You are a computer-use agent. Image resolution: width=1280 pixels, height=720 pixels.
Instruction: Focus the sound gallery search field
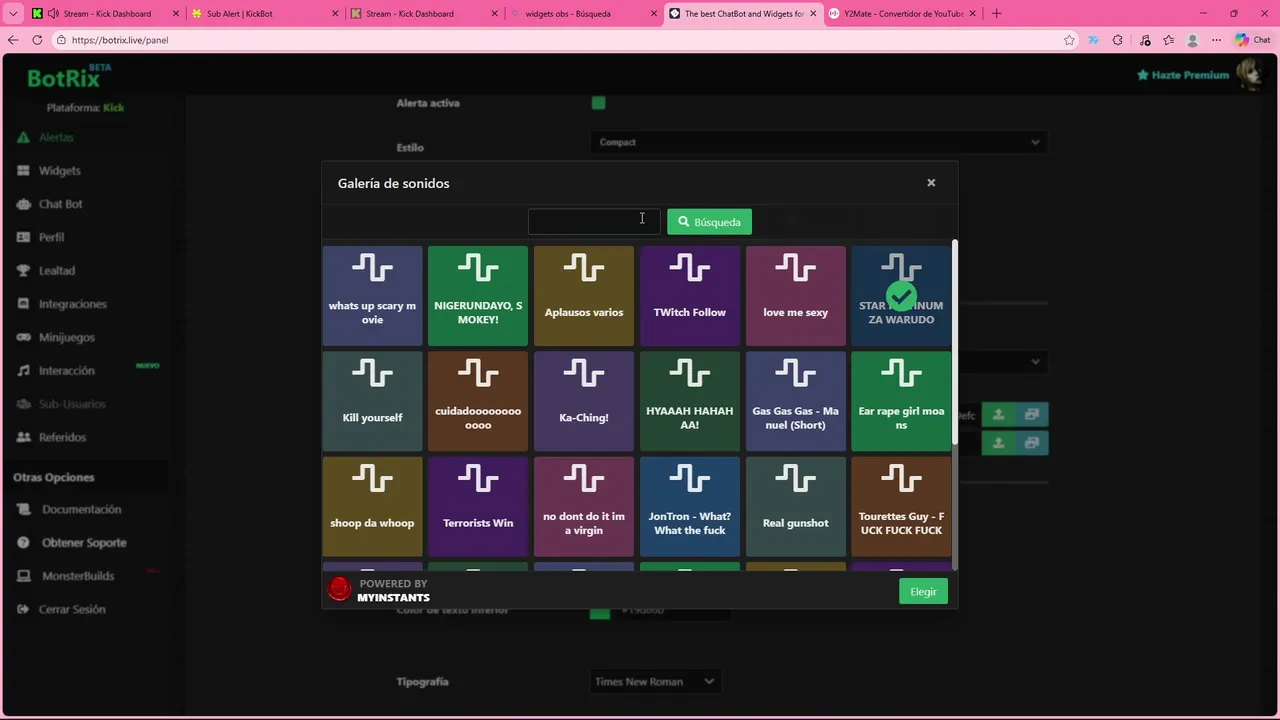coord(594,221)
